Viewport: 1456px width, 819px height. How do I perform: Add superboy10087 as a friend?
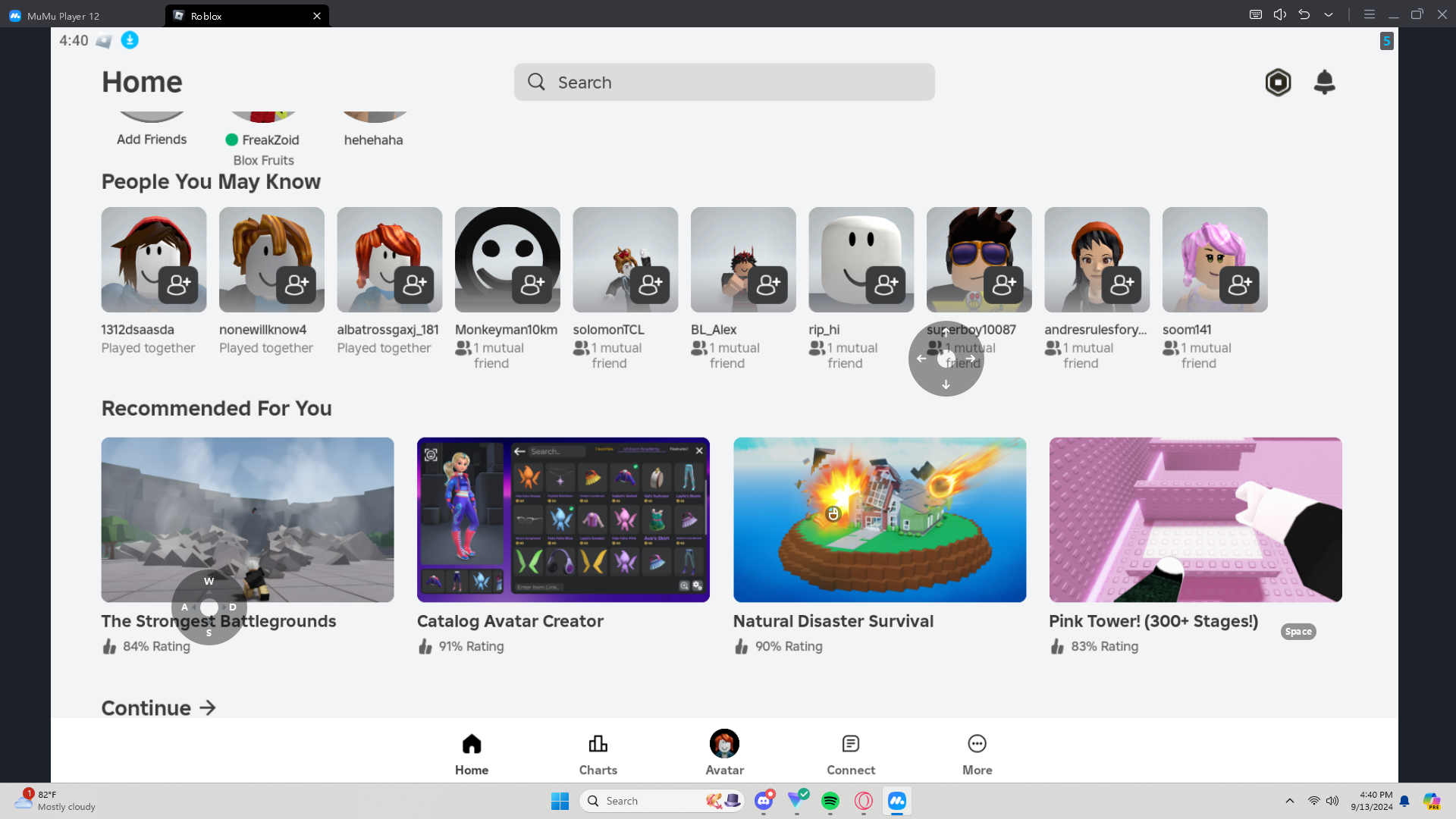click(1004, 285)
